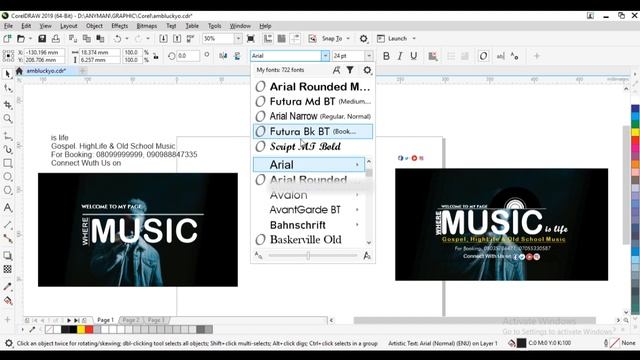Image resolution: width=640 pixels, height=360 pixels.
Task: Click the X position field
Action: (x=44, y=52)
